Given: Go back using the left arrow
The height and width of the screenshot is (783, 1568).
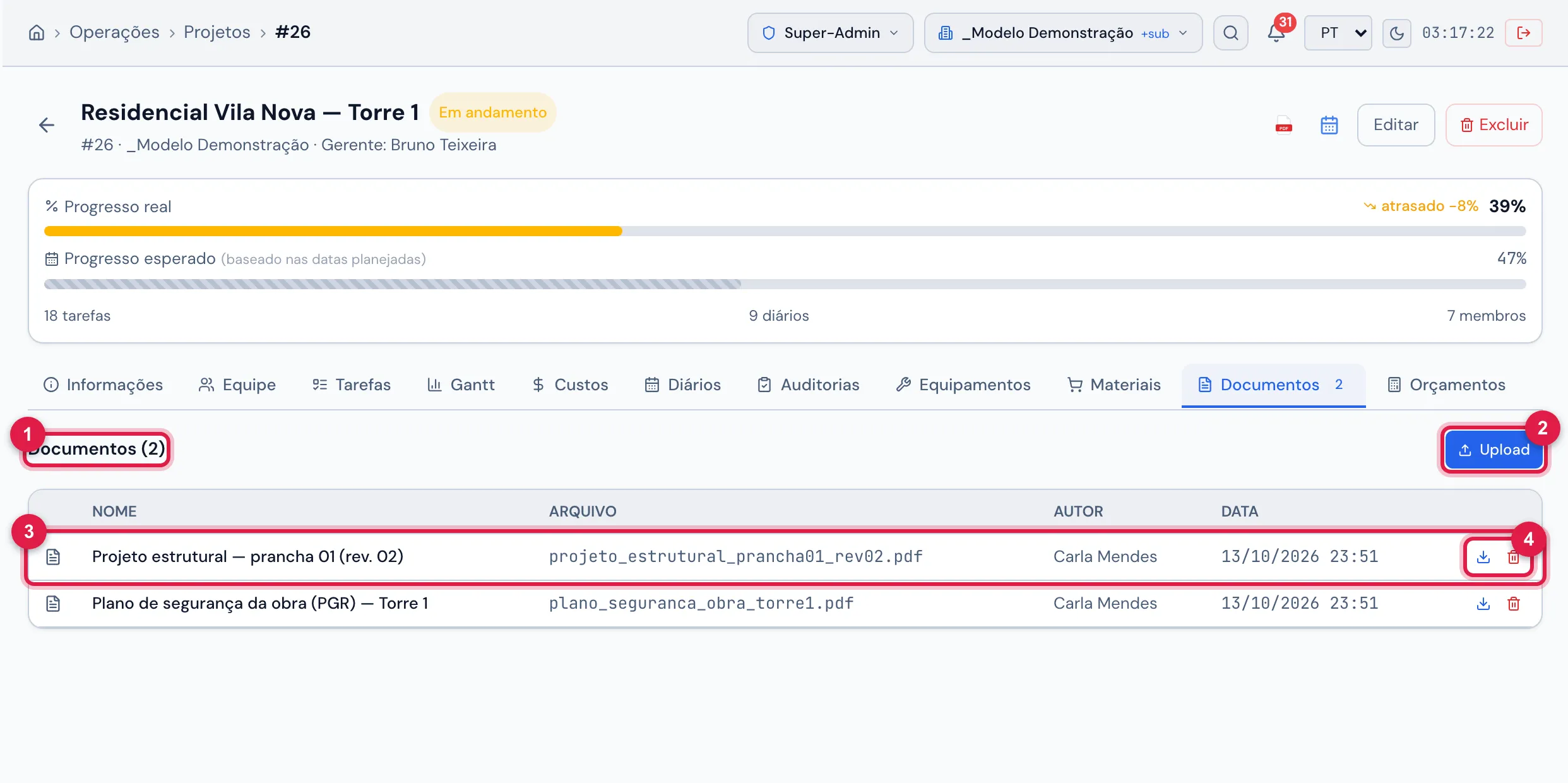Looking at the screenshot, I should [x=47, y=125].
